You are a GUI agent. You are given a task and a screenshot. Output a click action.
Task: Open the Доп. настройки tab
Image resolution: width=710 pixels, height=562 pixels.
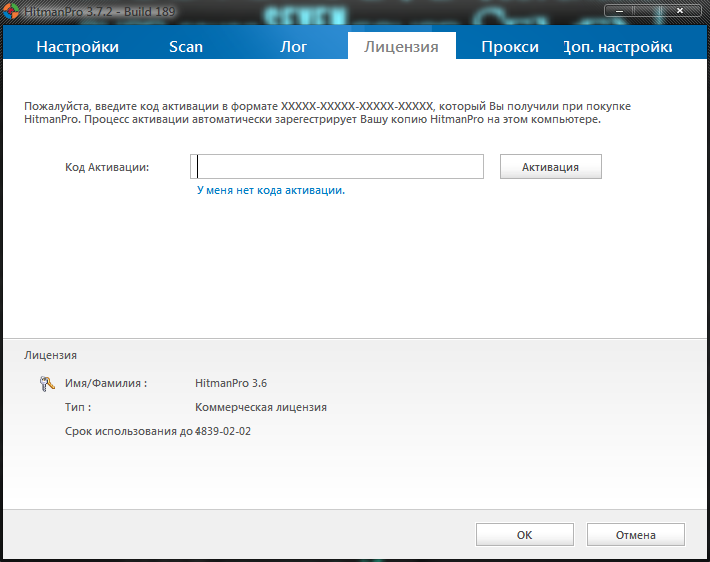[x=618, y=47]
